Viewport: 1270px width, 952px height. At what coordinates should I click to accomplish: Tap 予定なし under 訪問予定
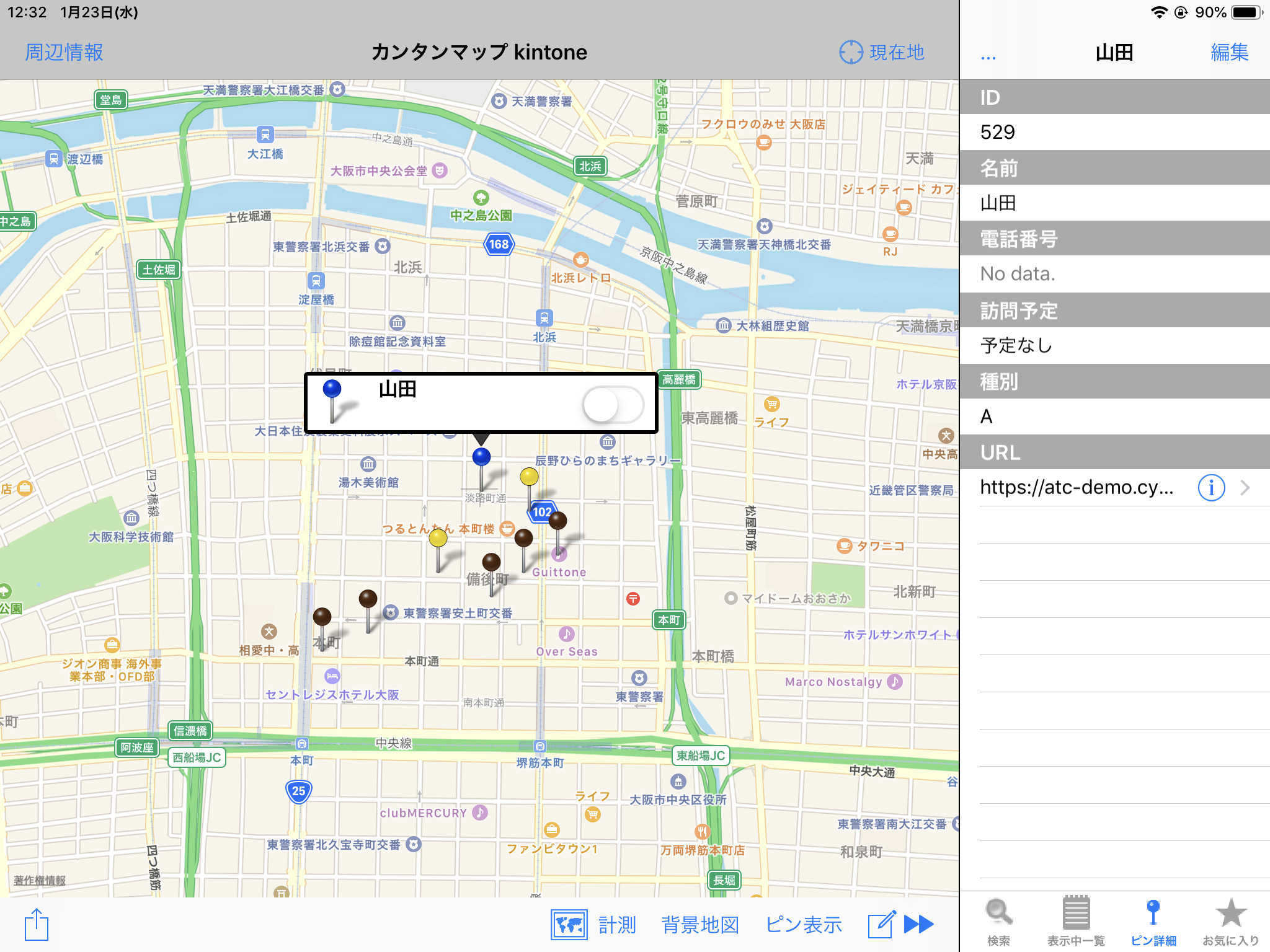pyautogui.click(x=1016, y=345)
